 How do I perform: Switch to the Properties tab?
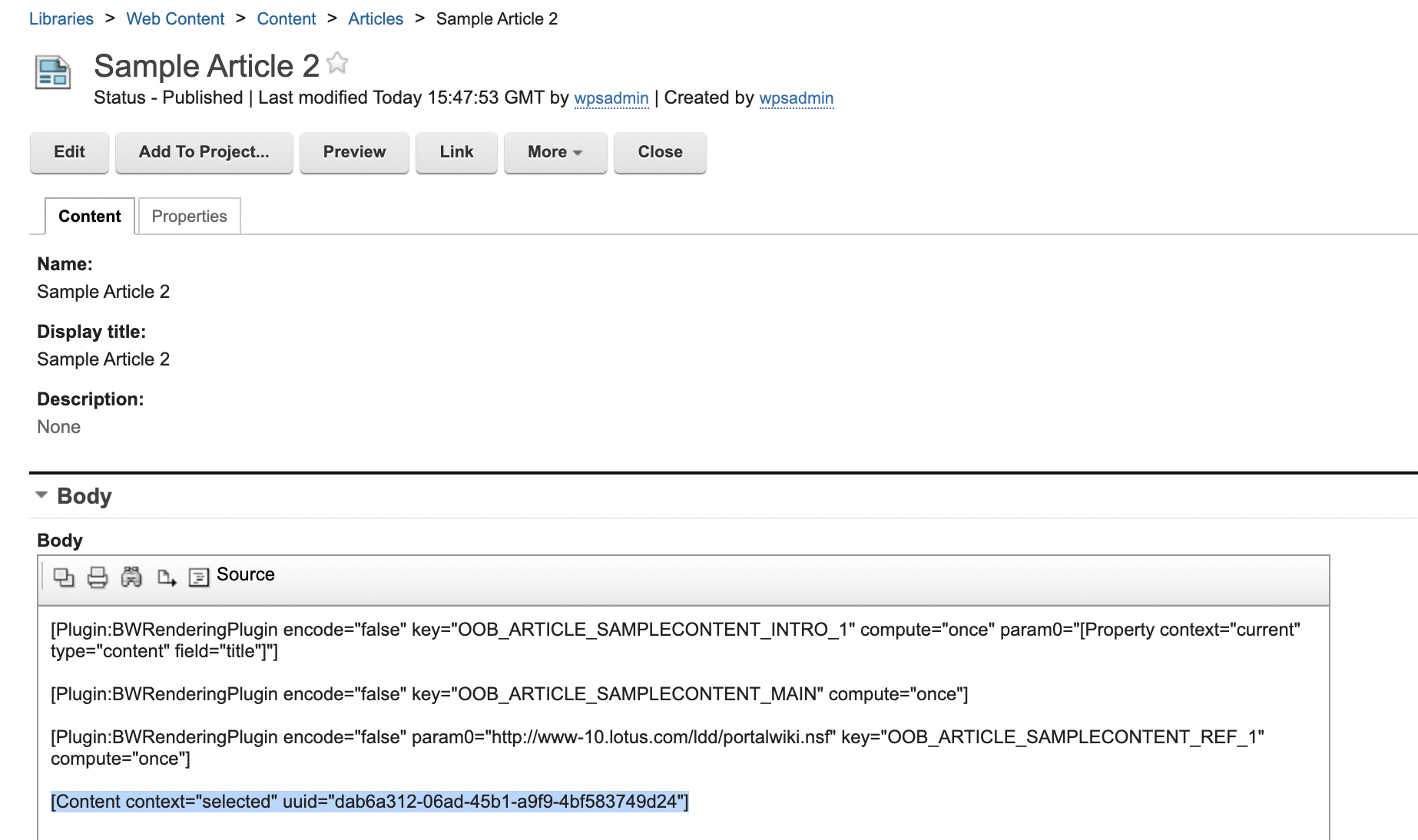(188, 216)
